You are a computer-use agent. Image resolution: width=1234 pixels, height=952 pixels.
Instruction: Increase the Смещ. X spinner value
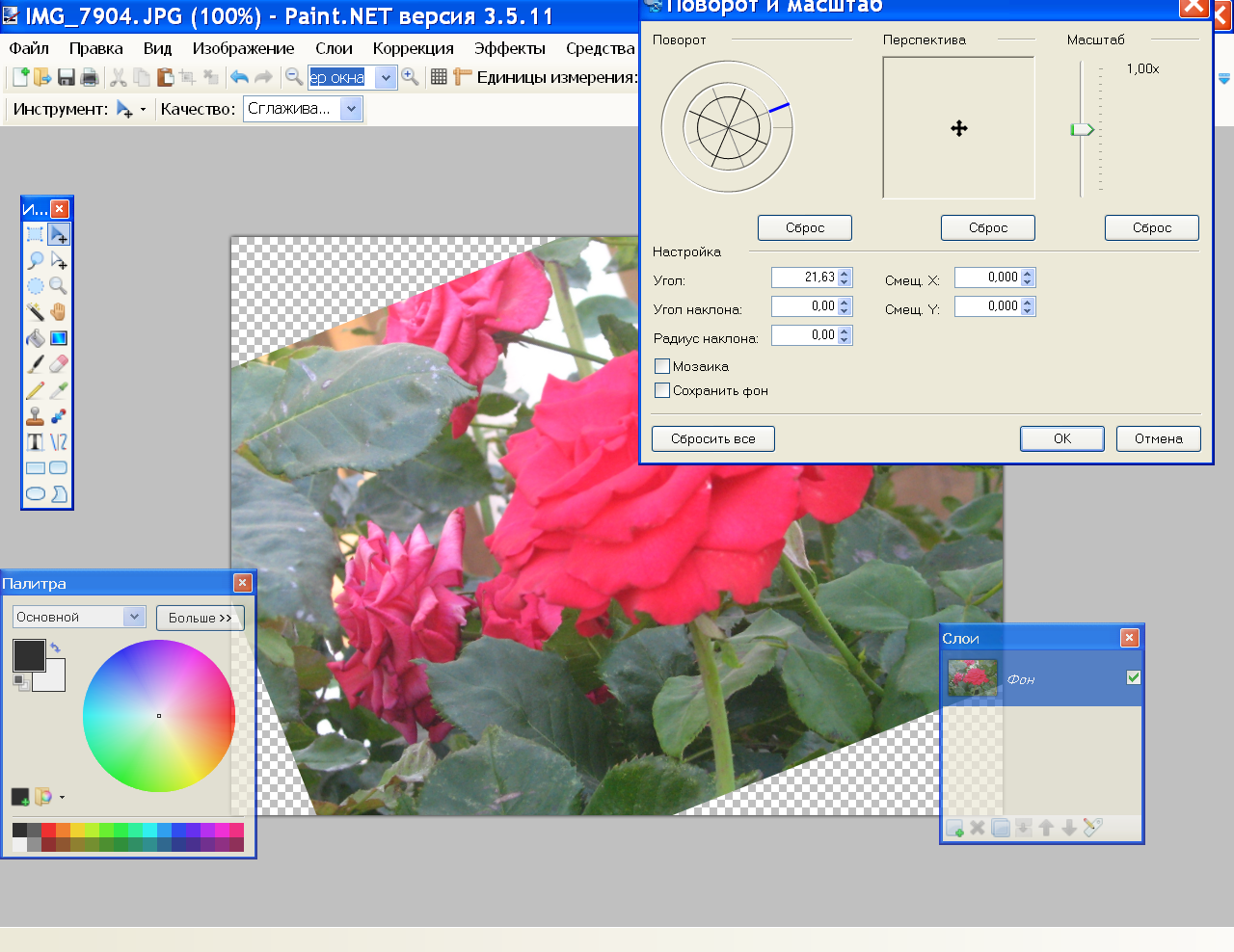pos(1028,273)
